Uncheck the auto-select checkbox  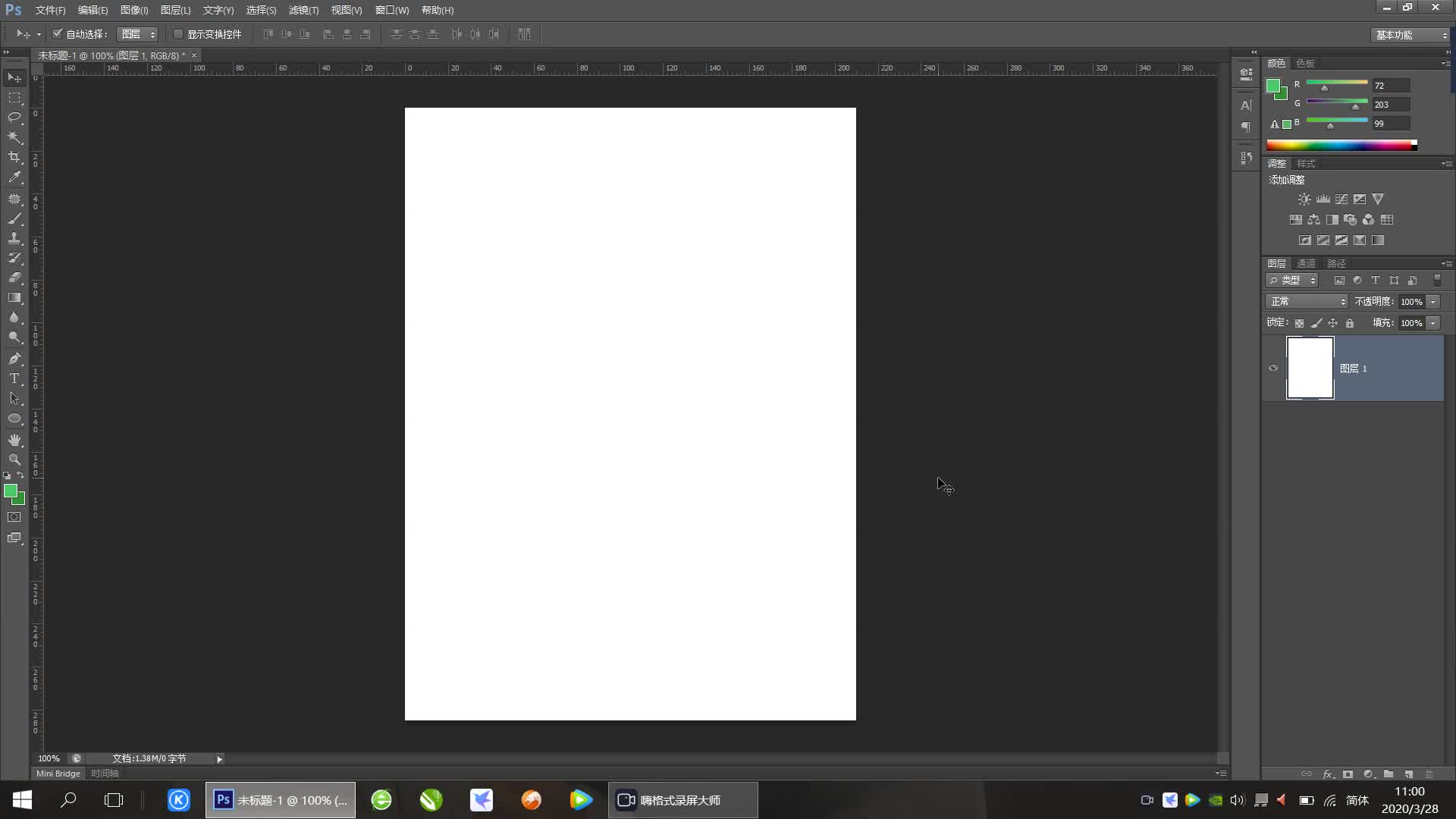(x=57, y=34)
